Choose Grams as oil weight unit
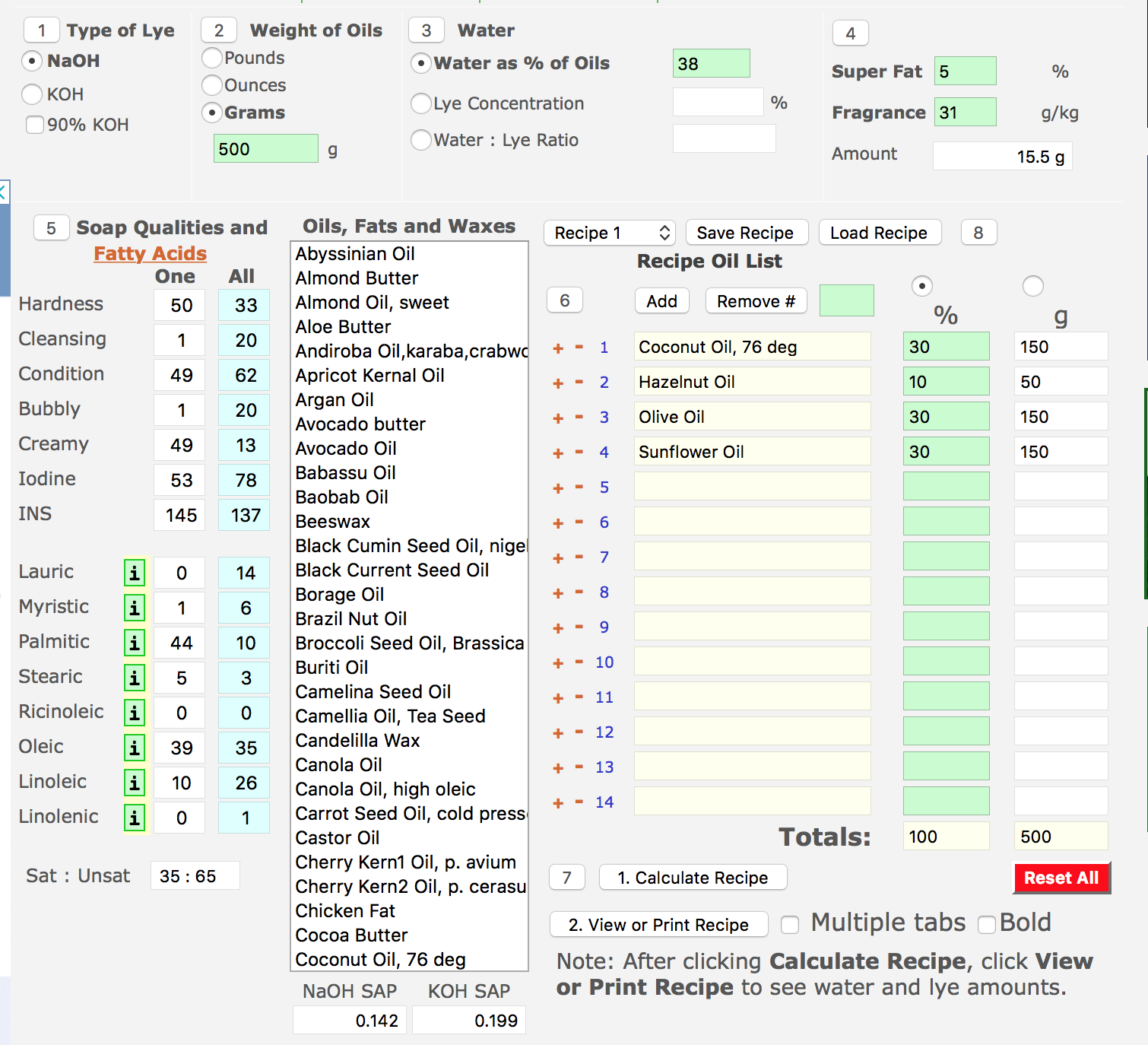 [212, 113]
